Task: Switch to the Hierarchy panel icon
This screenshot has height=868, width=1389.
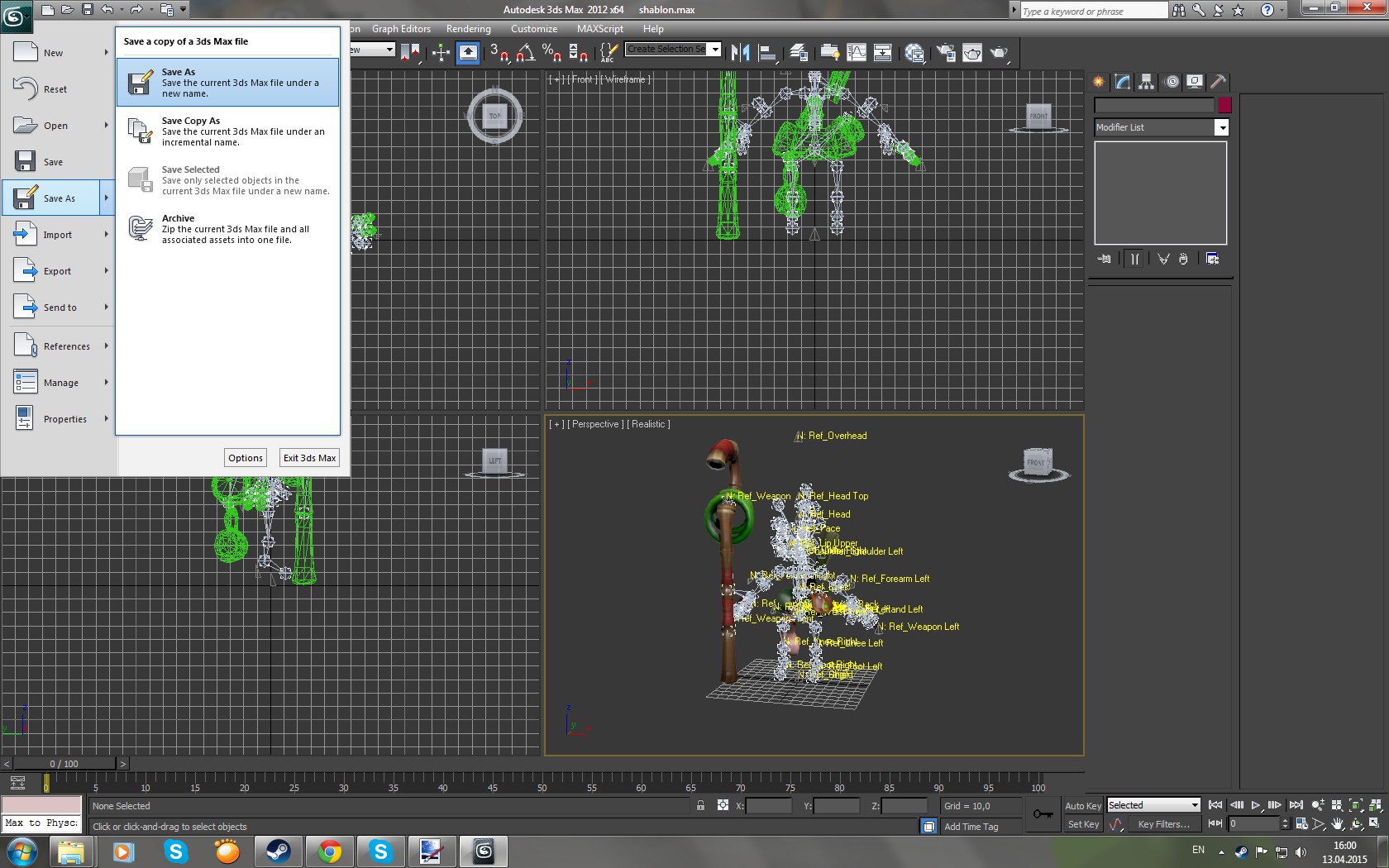Action: (1146, 82)
